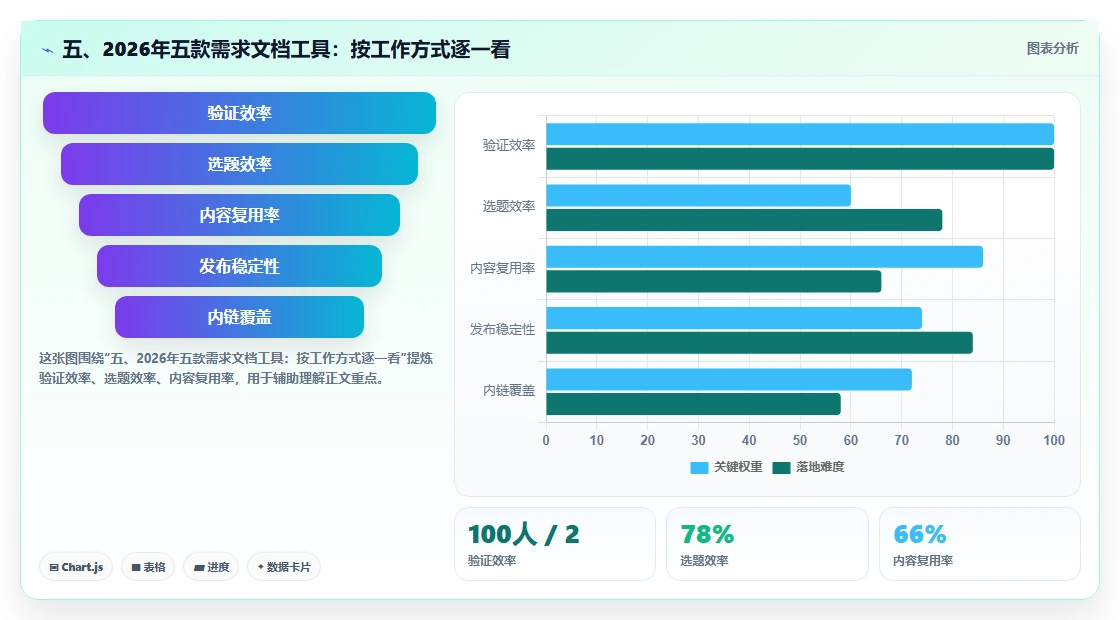Click the x-axis tick label 50

tap(800, 441)
